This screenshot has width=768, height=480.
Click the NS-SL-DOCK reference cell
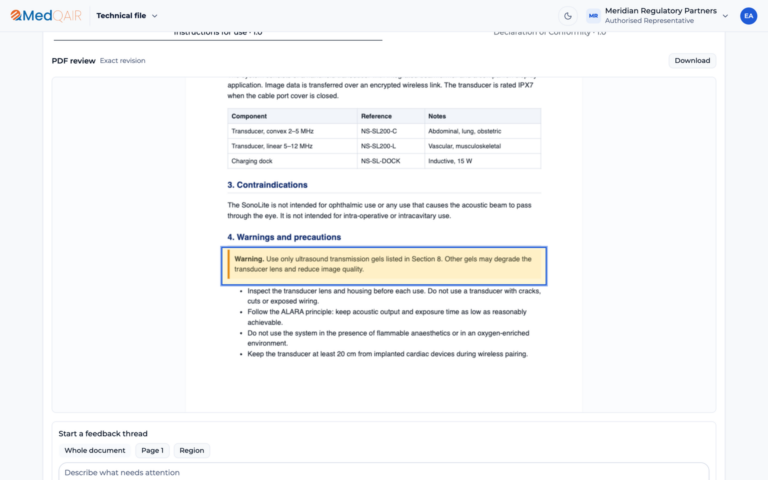391,161
